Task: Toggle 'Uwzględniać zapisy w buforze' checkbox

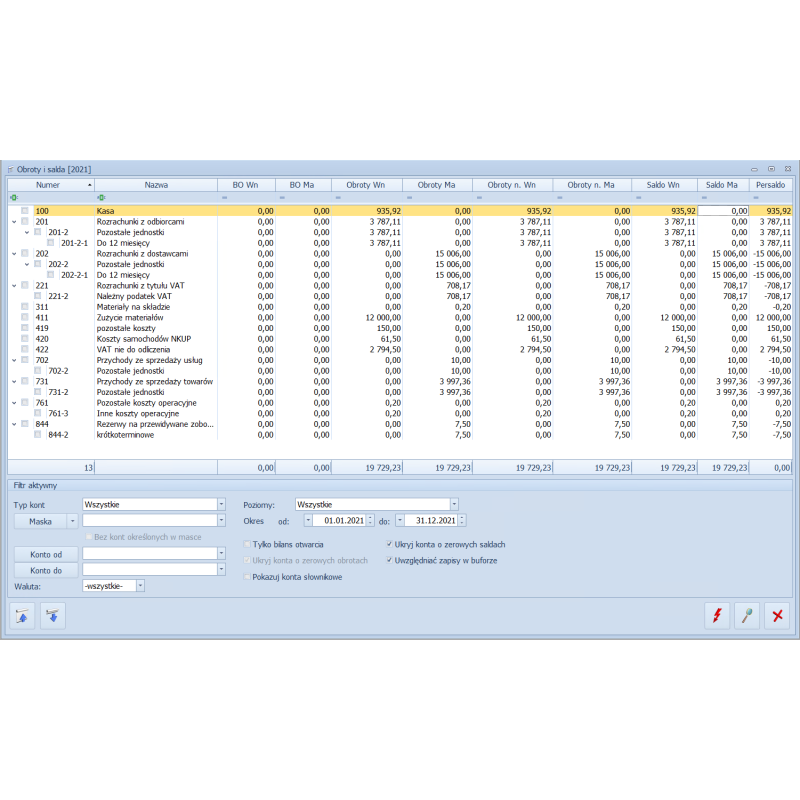Action: tap(390, 561)
